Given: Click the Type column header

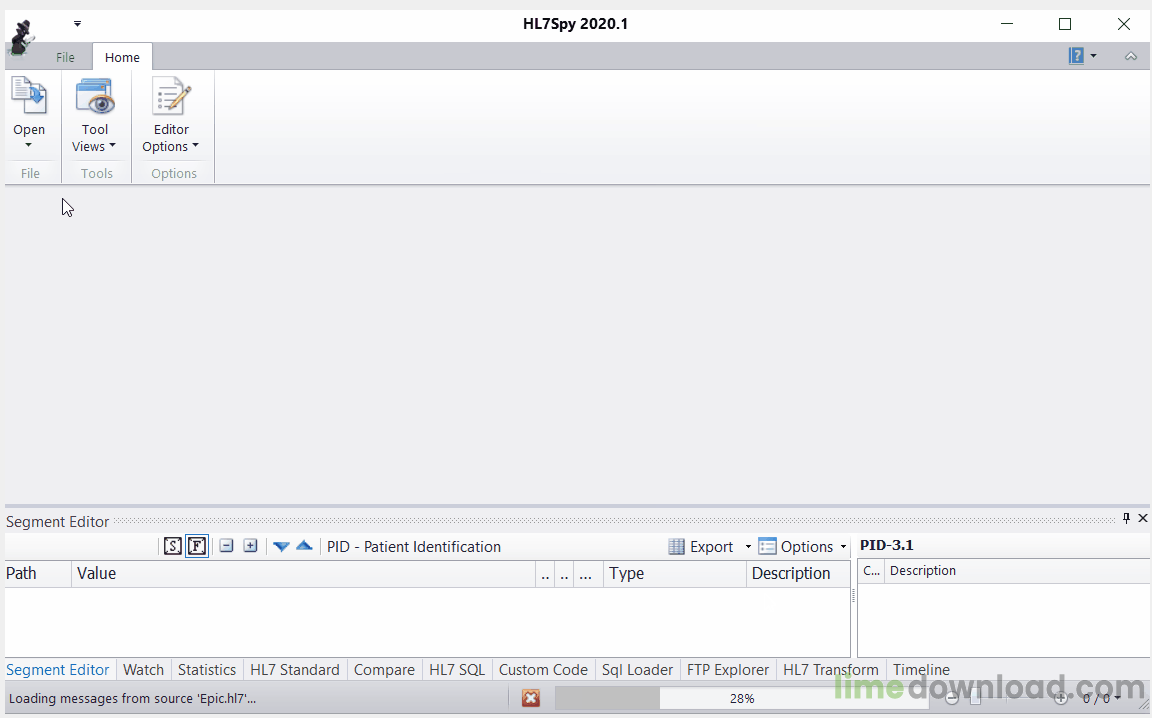Looking at the screenshot, I should tap(674, 573).
